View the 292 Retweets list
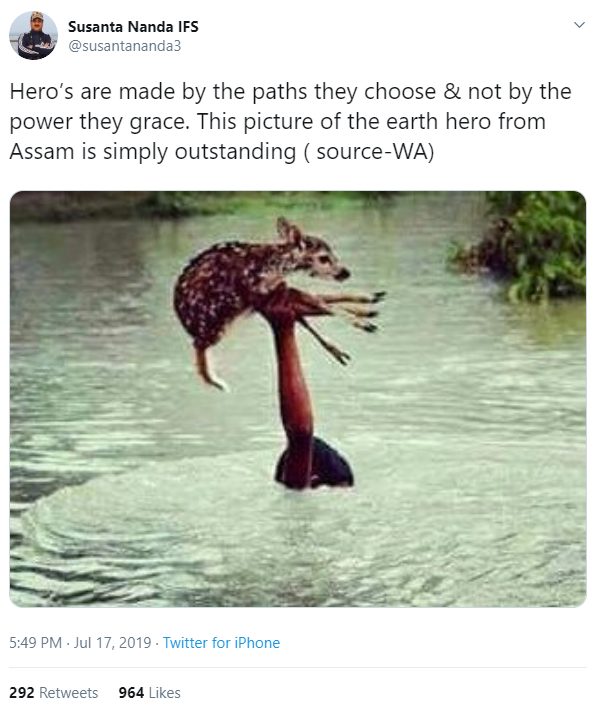This screenshot has height=714, width=597. 53,693
